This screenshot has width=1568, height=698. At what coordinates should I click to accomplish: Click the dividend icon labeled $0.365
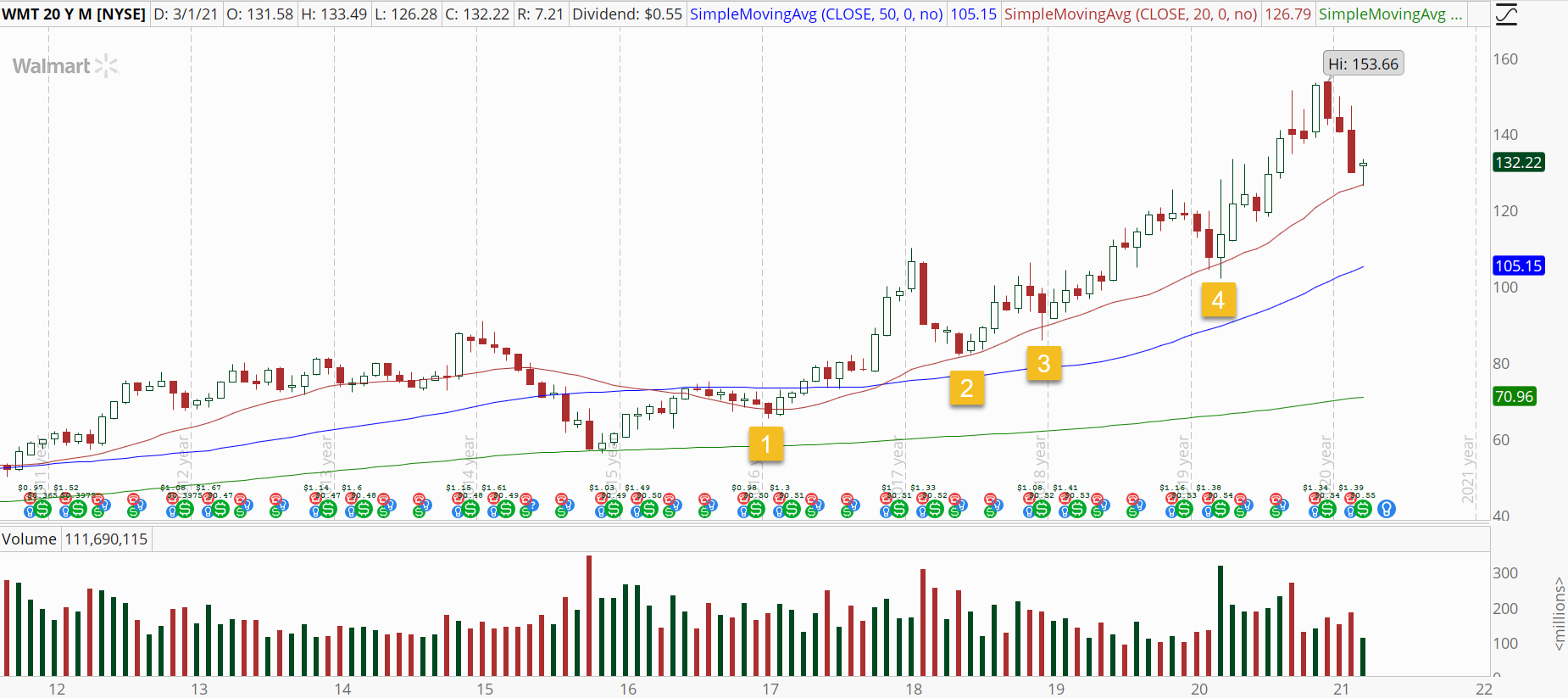(42, 509)
